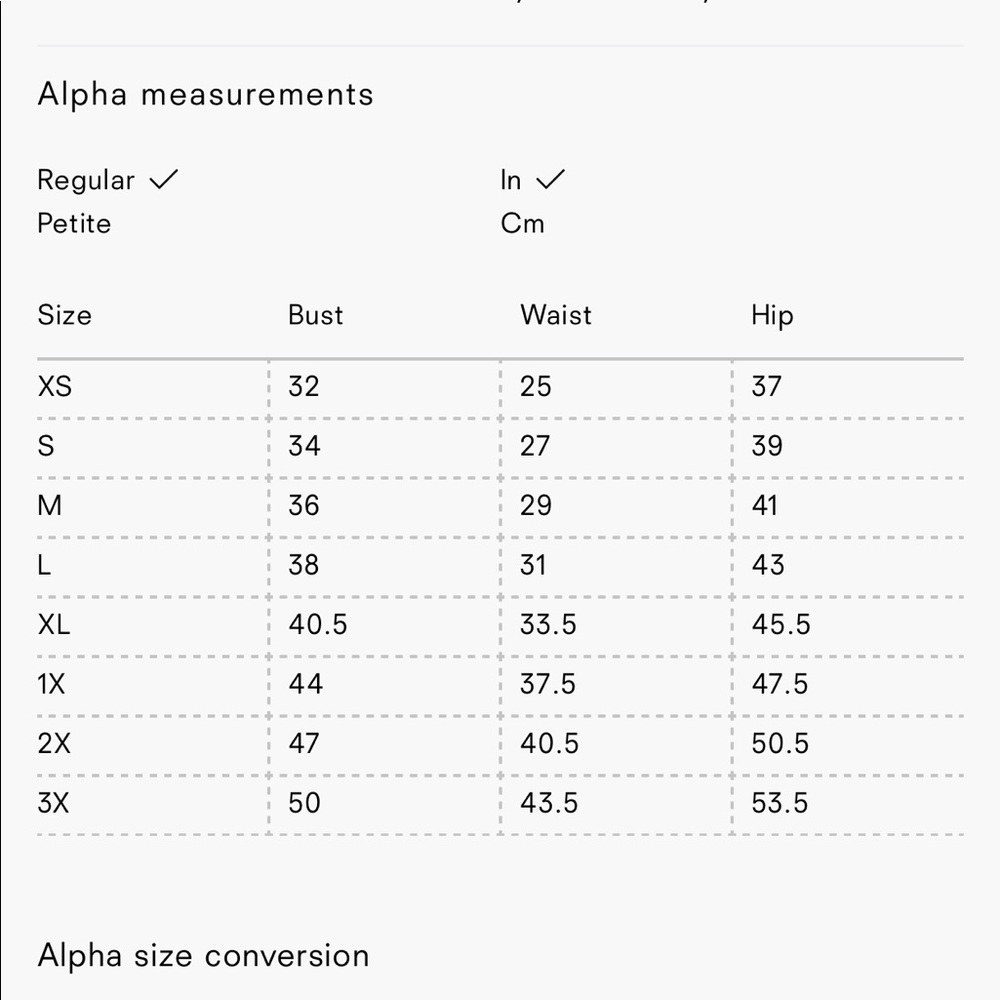This screenshot has height=1000, width=1000.
Task: Click the M bust value 36
Action: click(x=304, y=506)
